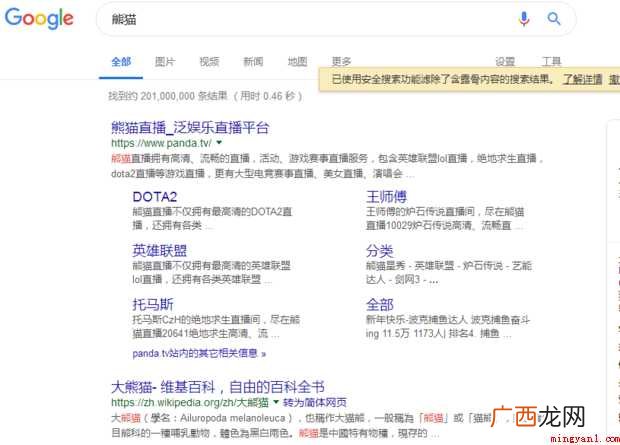
Task: Click the https://www.panda.tv/ URL text
Action: click(x=161, y=143)
